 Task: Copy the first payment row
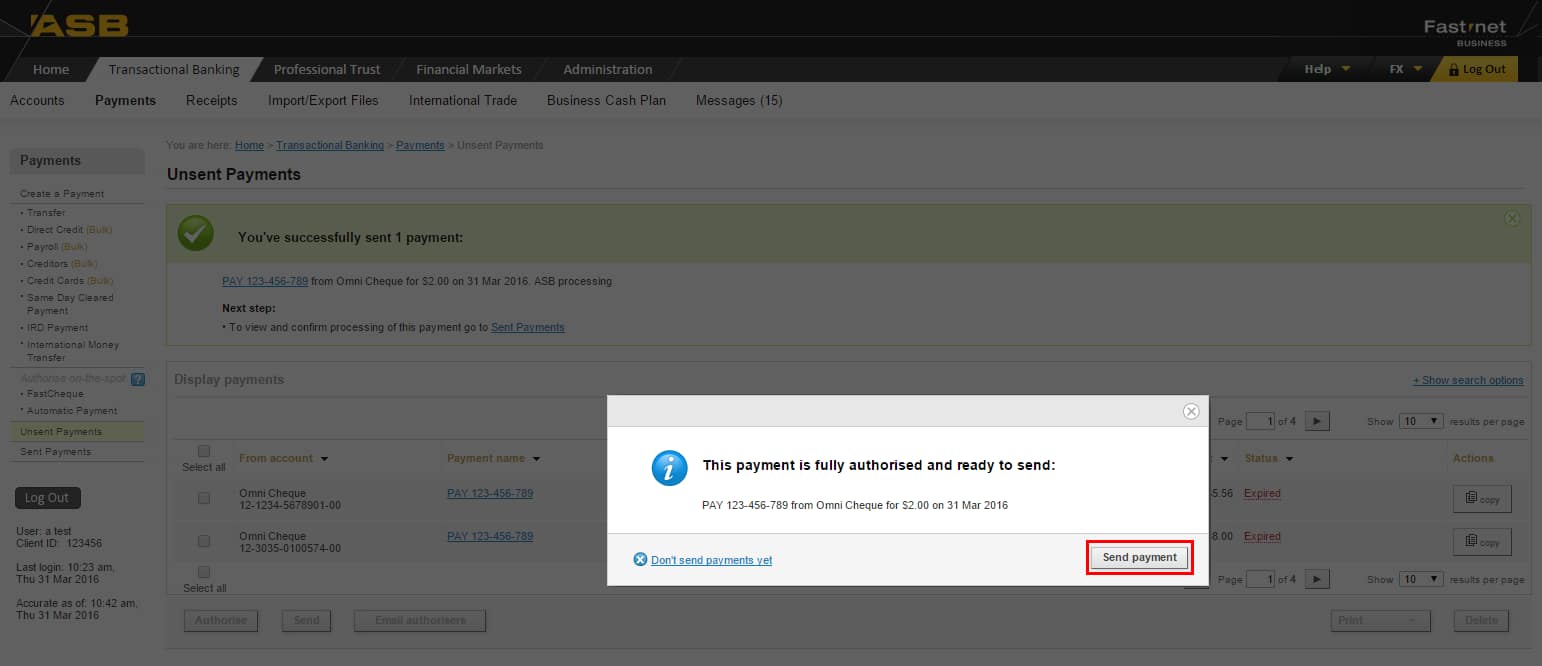click(1481, 498)
